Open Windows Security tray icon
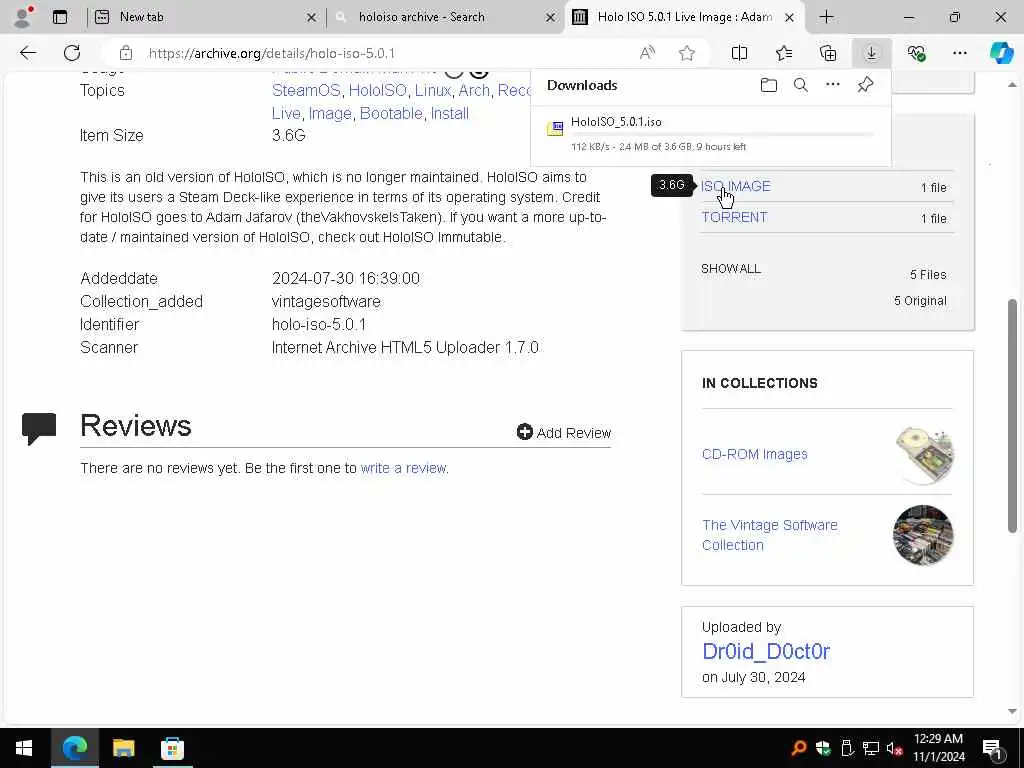The height and width of the screenshot is (768, 1024). tap(823, 748)
